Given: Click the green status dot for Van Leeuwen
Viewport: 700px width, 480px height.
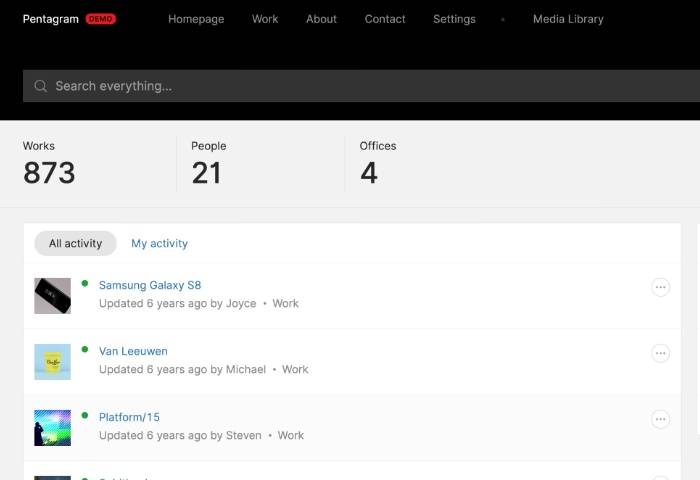Looking at the screenshot, I should pyautogui.click(x=85, y=349).
